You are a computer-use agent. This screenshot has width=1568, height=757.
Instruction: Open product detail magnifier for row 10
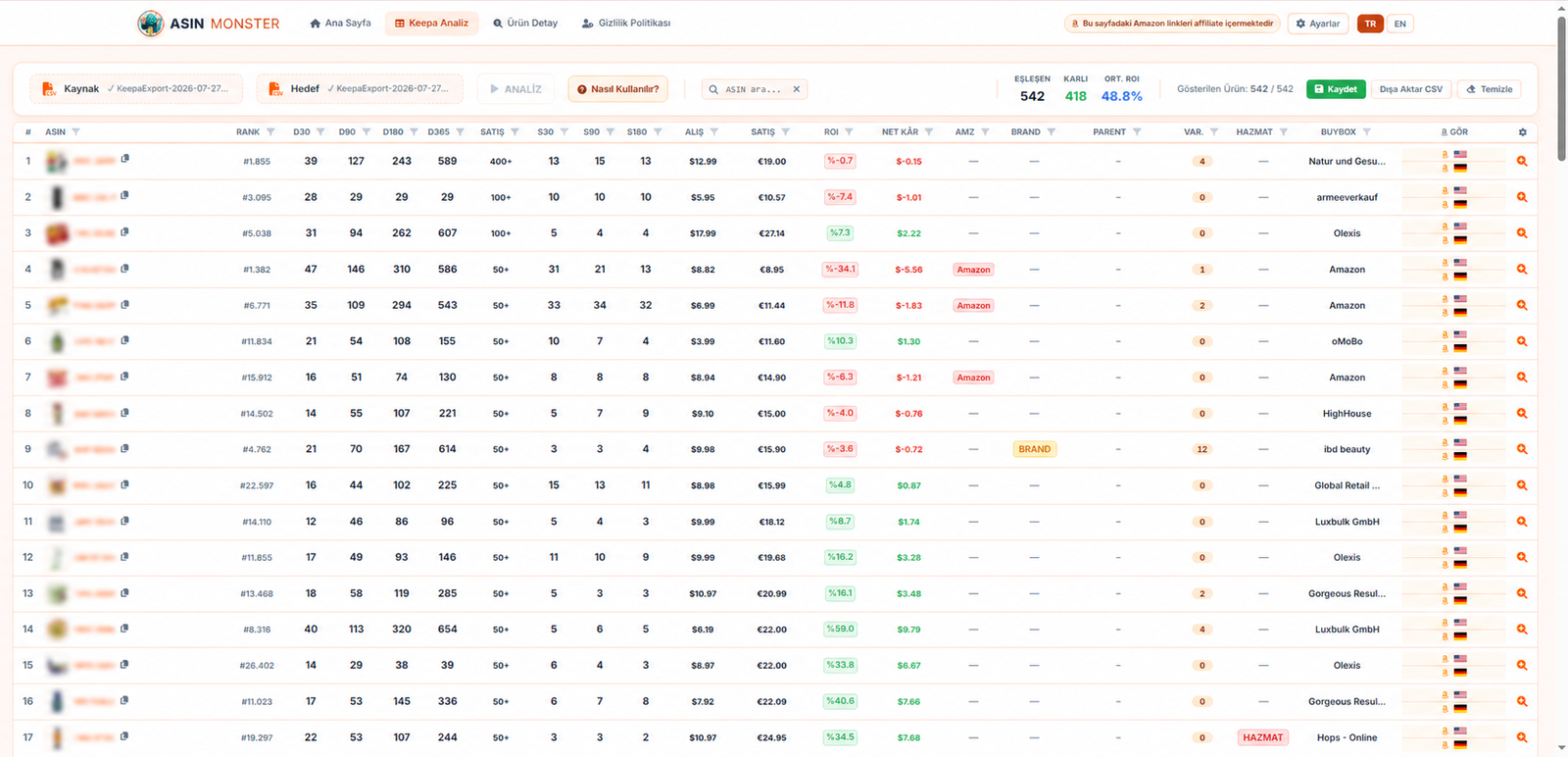(x=1522, y=485)
